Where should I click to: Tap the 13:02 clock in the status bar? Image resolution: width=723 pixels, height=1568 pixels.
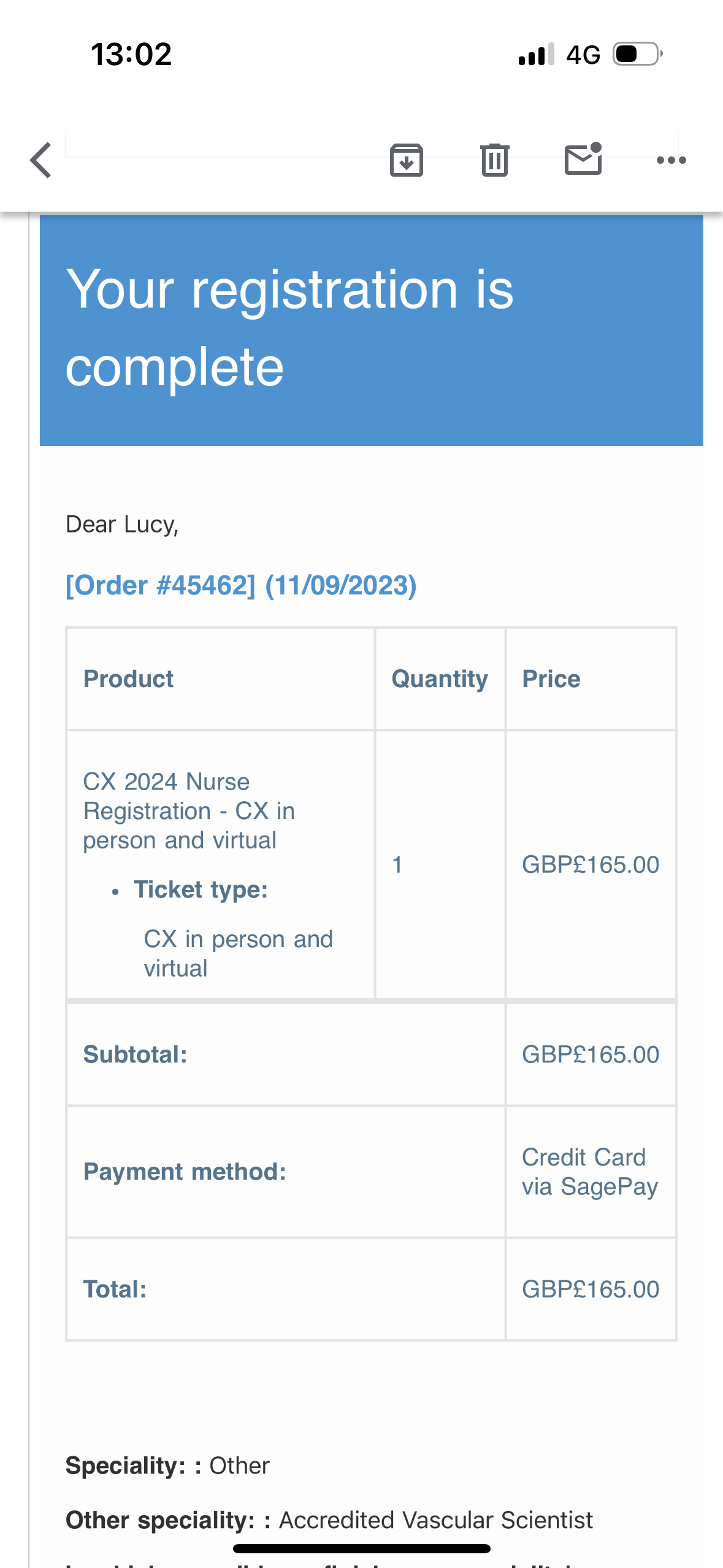(x=131, y=54)
